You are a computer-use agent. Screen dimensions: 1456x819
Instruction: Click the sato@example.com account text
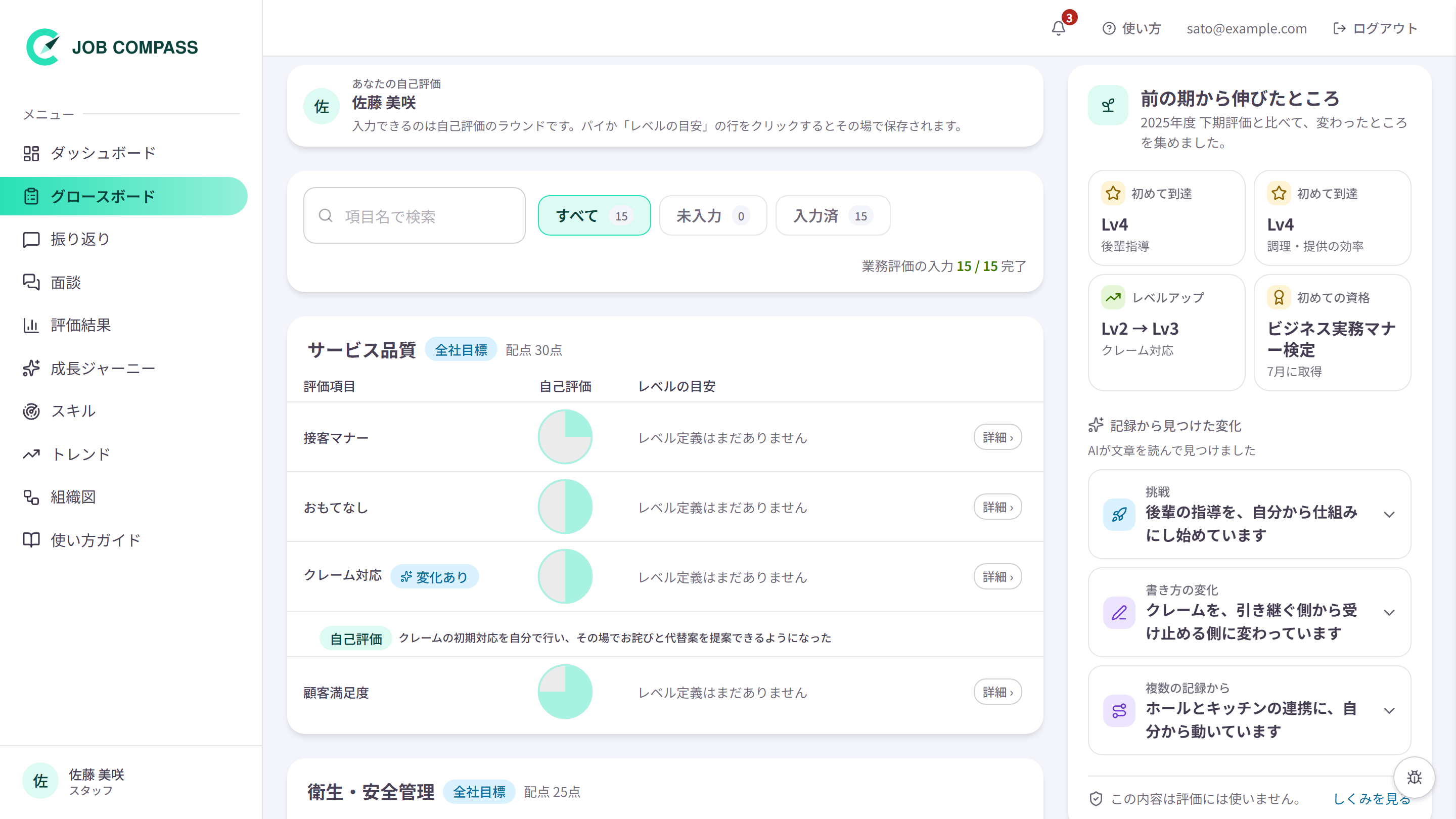point(1246,28)
